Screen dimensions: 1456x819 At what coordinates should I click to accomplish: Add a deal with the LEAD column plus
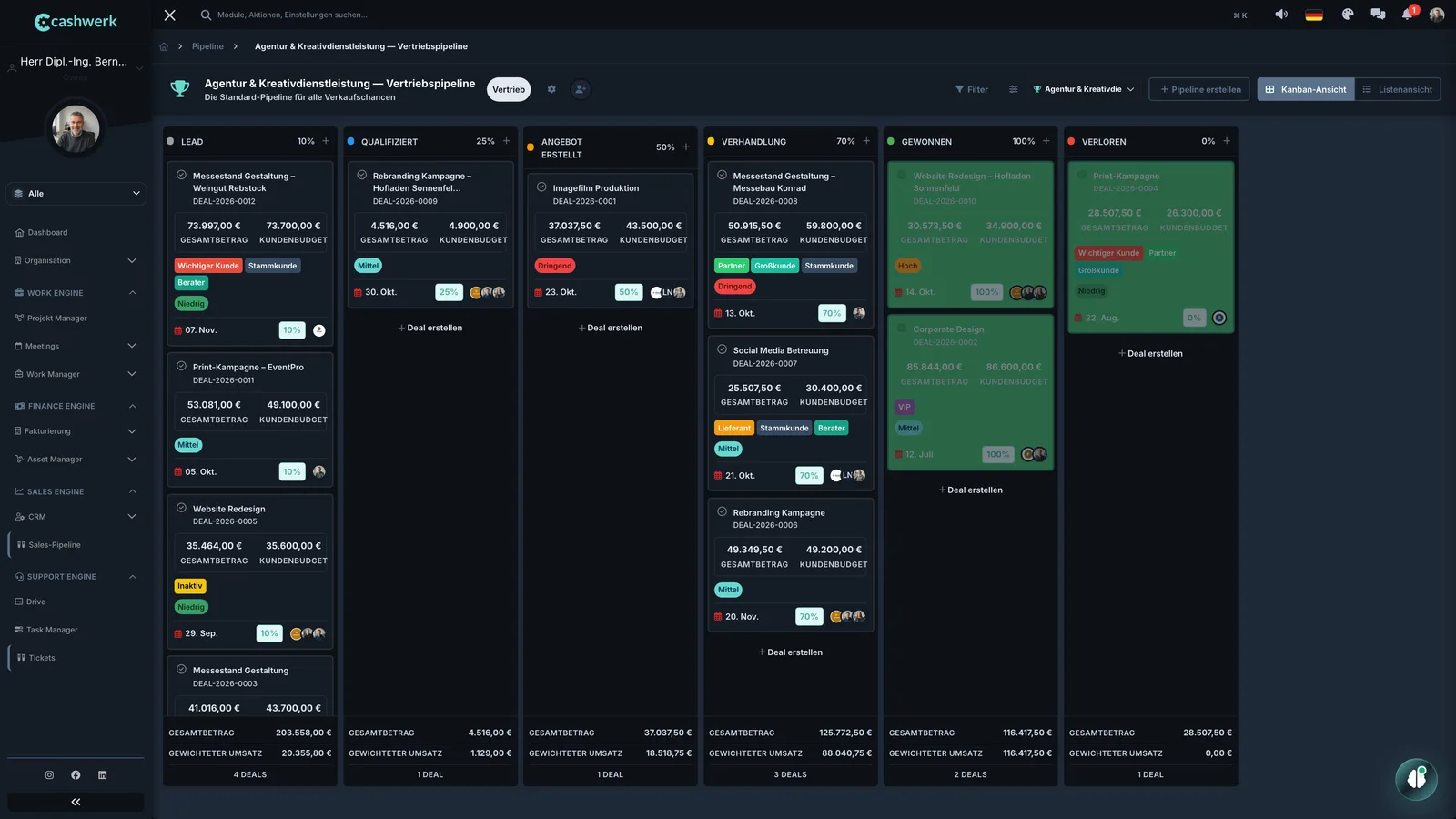(327, 141)
